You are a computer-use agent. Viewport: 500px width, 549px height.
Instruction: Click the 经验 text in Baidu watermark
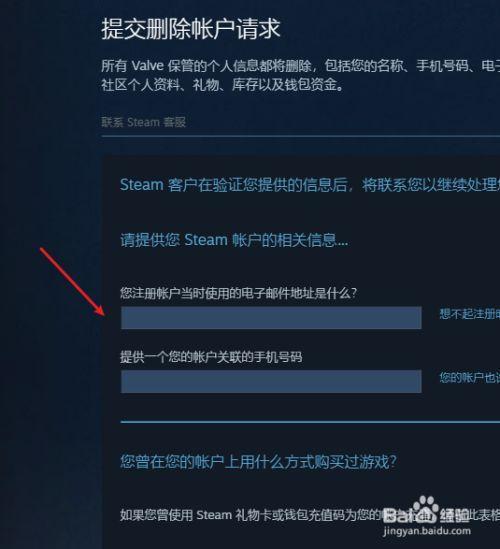pyautogui.click(x=454, y=515)
